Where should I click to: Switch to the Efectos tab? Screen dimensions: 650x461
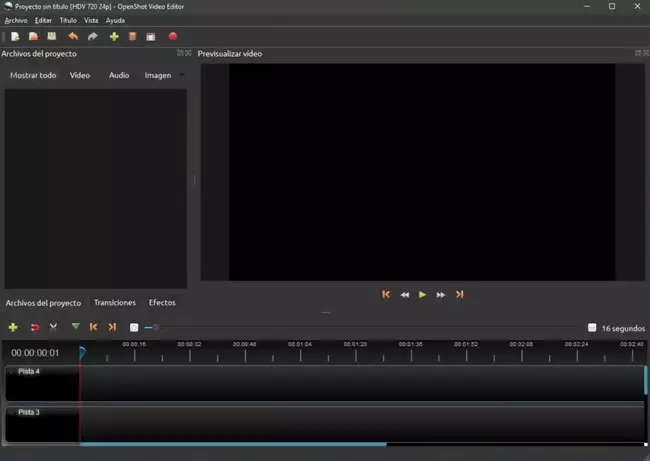(162, 303)
